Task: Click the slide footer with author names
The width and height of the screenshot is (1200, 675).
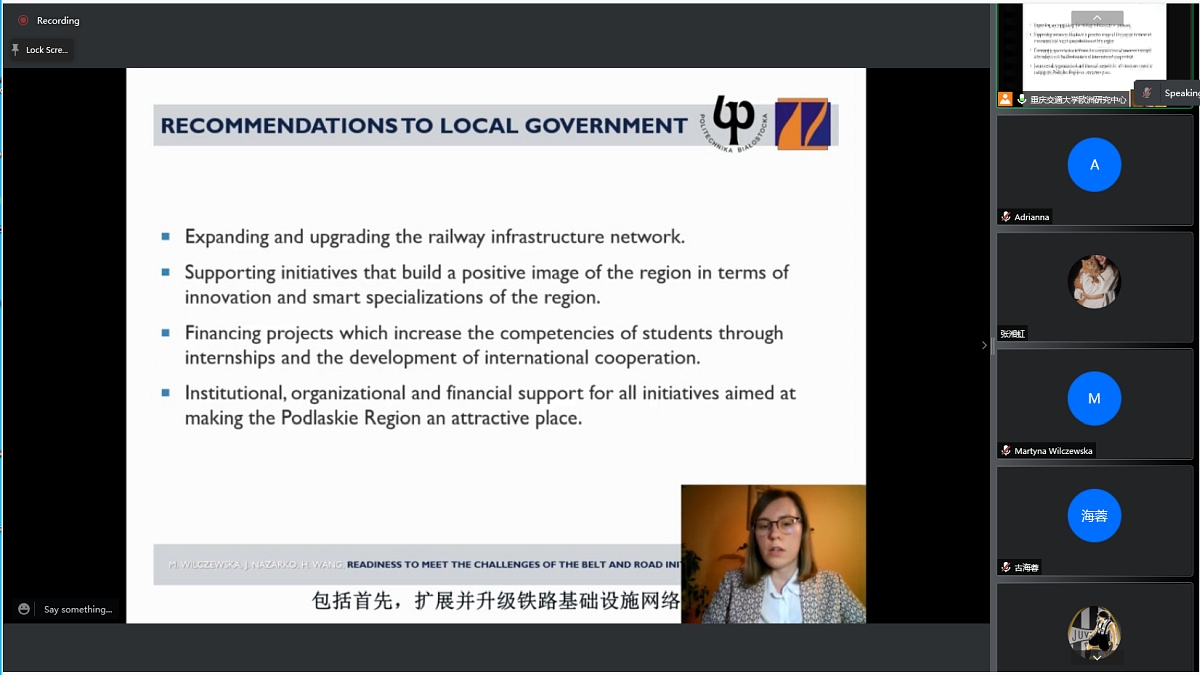Action: (x=417, y=564)
